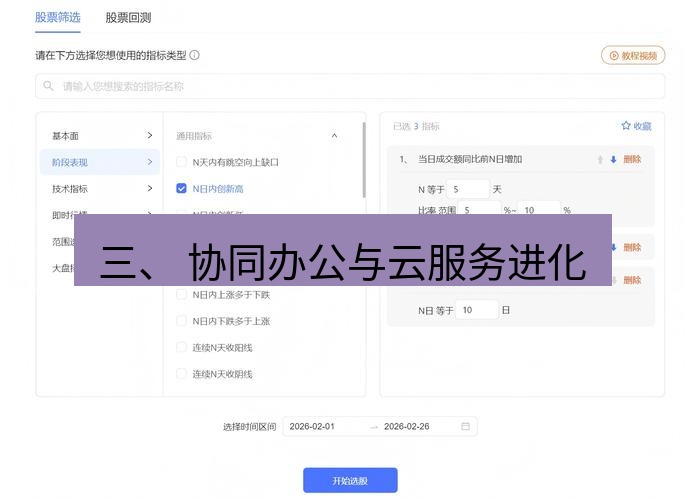Collapse the 通用指标 section chevron
The width and height of the screenshot is (685, 500).
pos(334,136)
